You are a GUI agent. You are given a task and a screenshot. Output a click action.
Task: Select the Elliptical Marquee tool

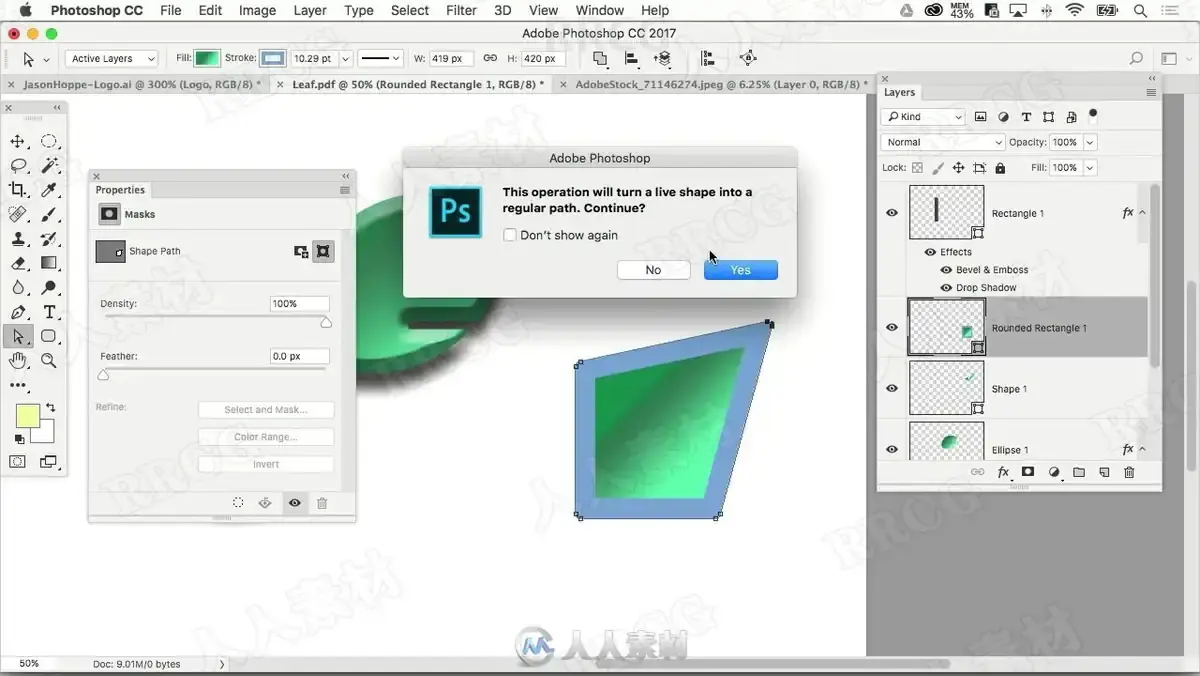pyautogui.click(x=48, y=141)
